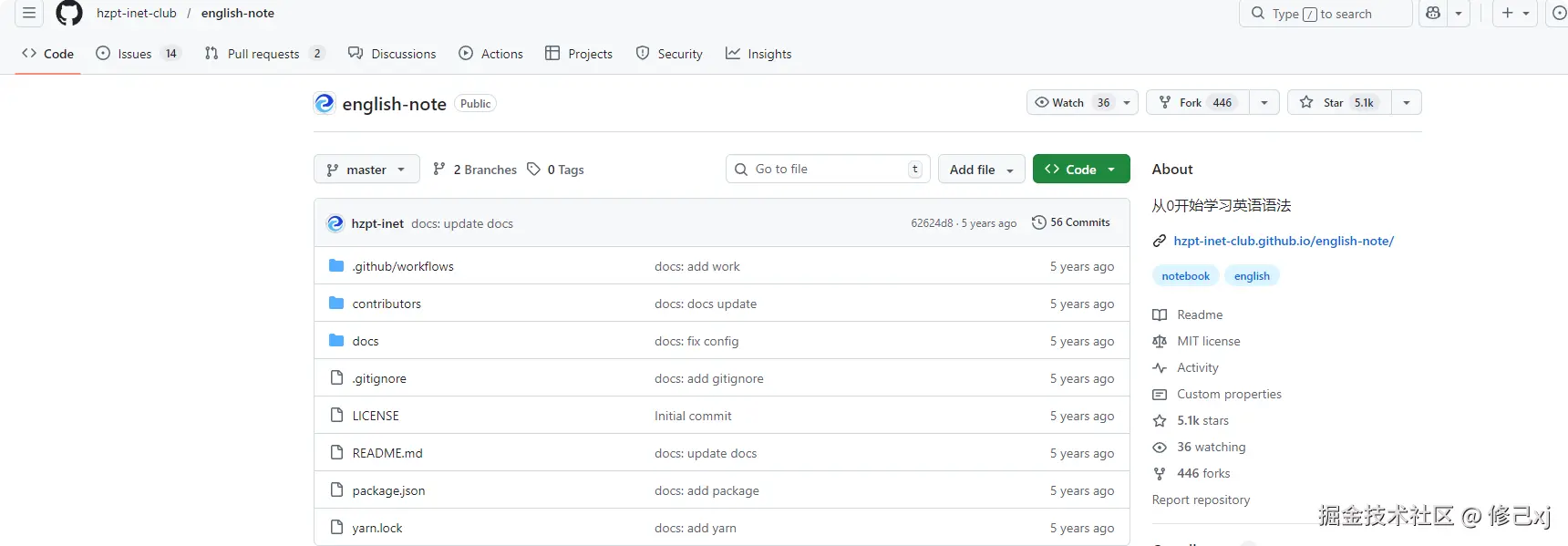Open the hamburger navigation menu
The width and height of the screenshot is (1568, 546).
29,13
